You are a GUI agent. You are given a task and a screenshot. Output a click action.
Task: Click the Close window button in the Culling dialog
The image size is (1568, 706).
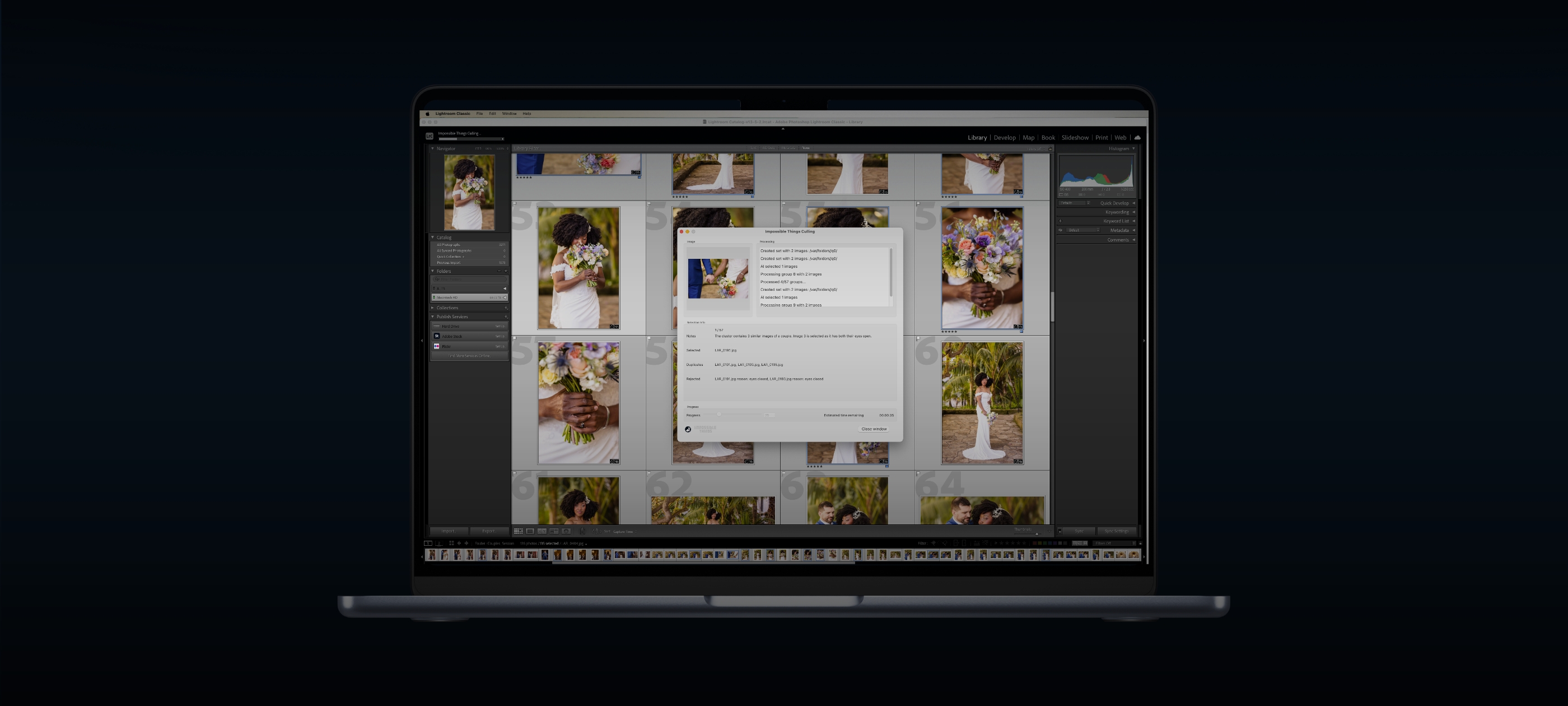point(874,428)
